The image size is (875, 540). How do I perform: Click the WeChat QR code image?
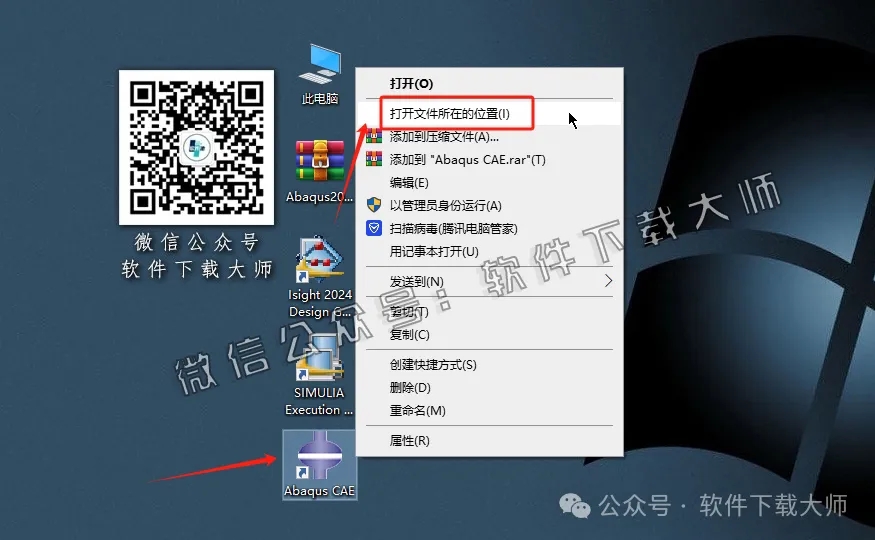pyautogui.click(x=196, y=147)
